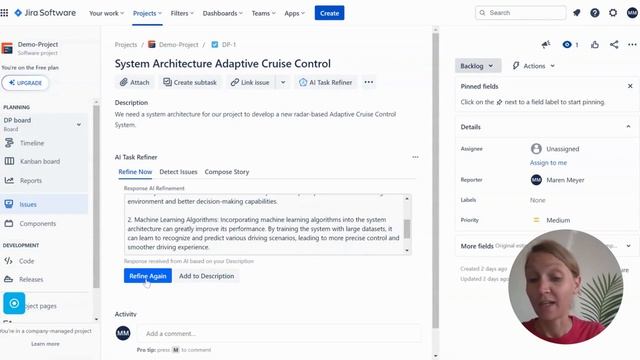Click the AI Task Refiner toolbar button
This screenshot has height=360, width=640.
[325, 82]
